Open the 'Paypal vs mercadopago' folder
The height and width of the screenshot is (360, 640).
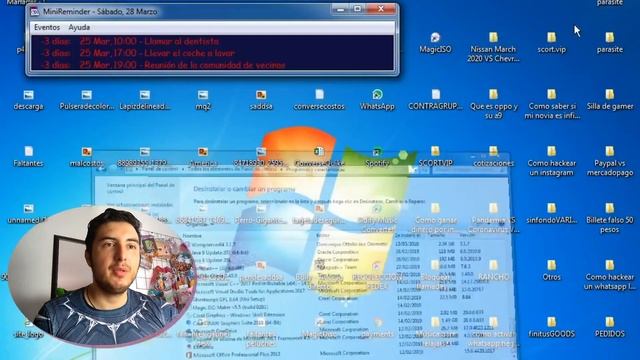coord(610,161)
